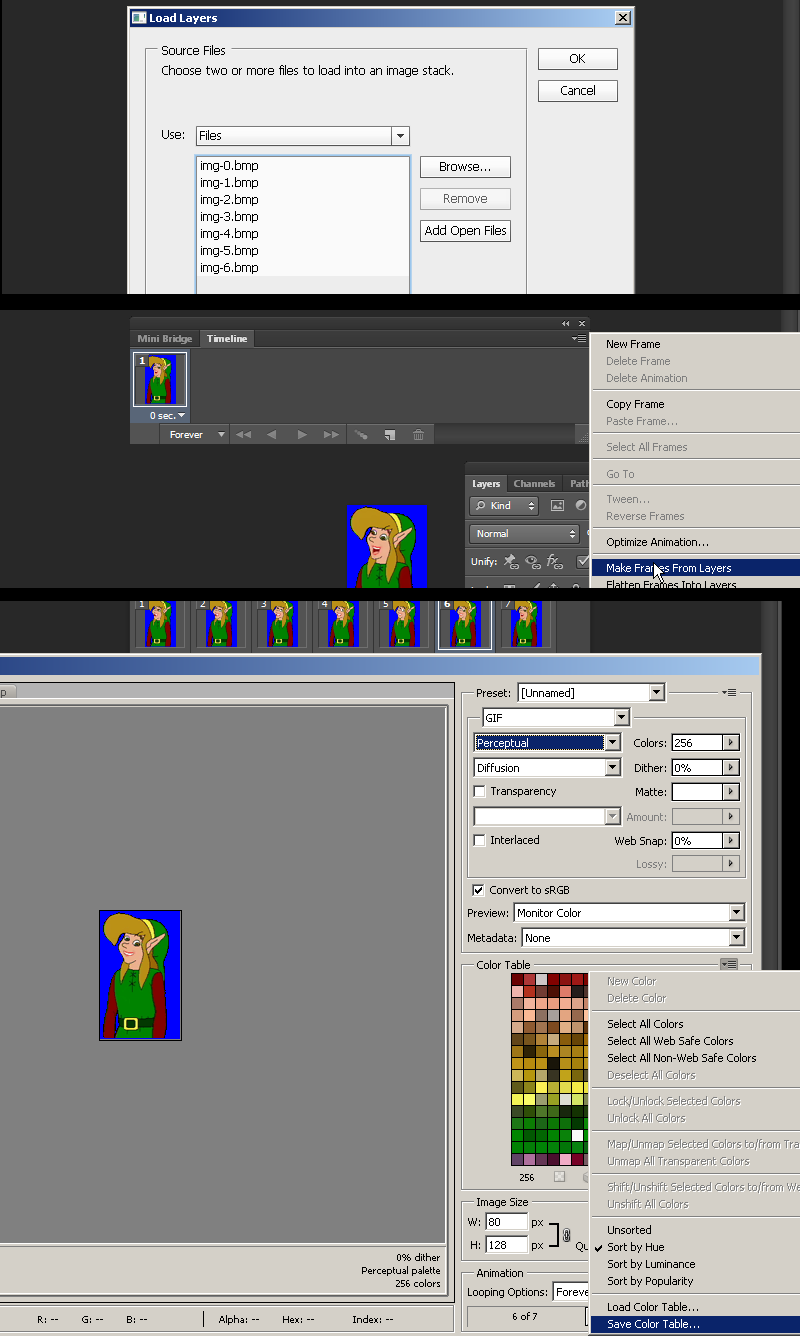
Task: Click the adjustment layer filter icon in Layers
Action: [x=580, y=506]
